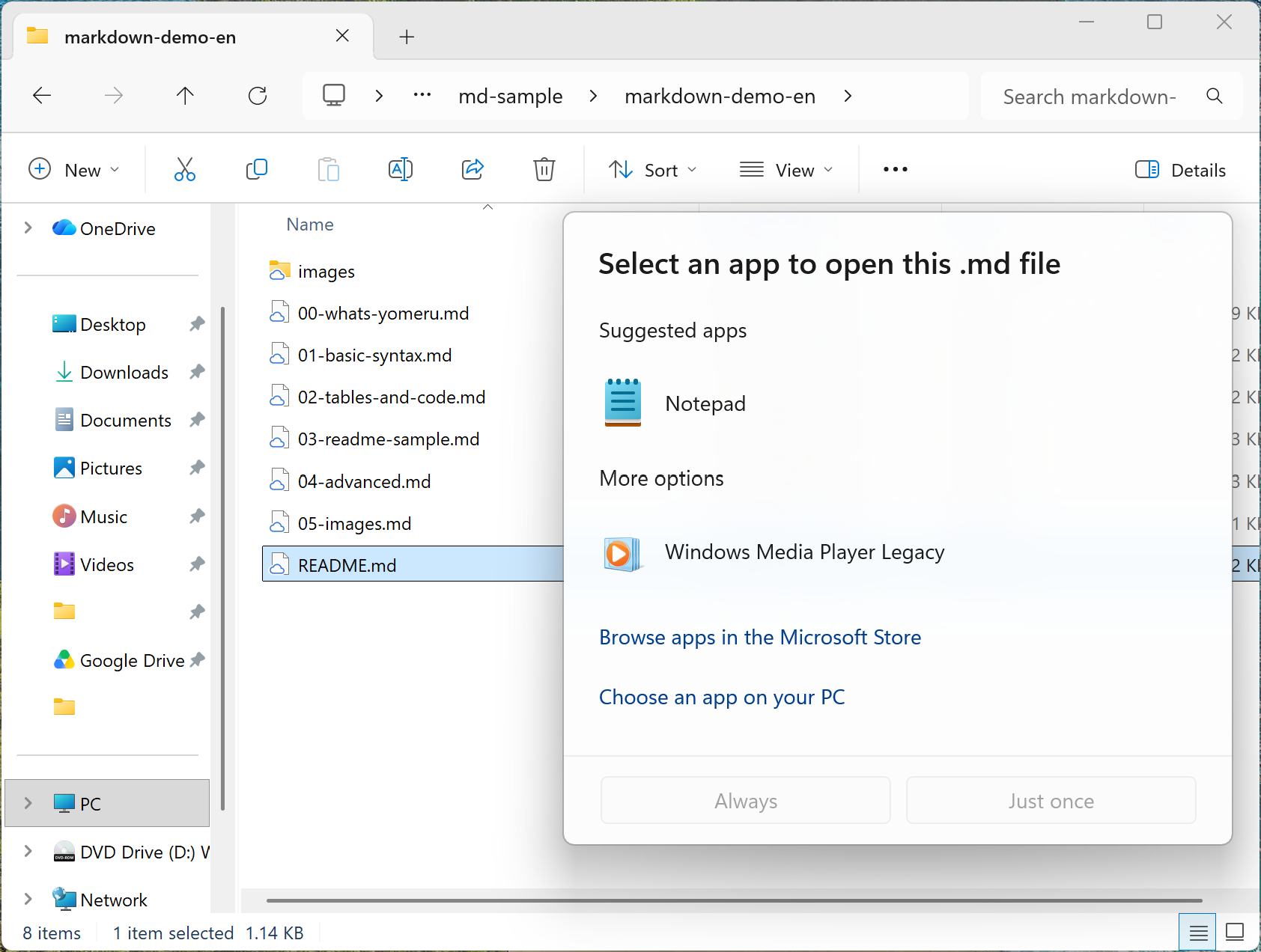Click the Copy icon in toolbar
The image size is (1261, 952).
coord(256,170)
